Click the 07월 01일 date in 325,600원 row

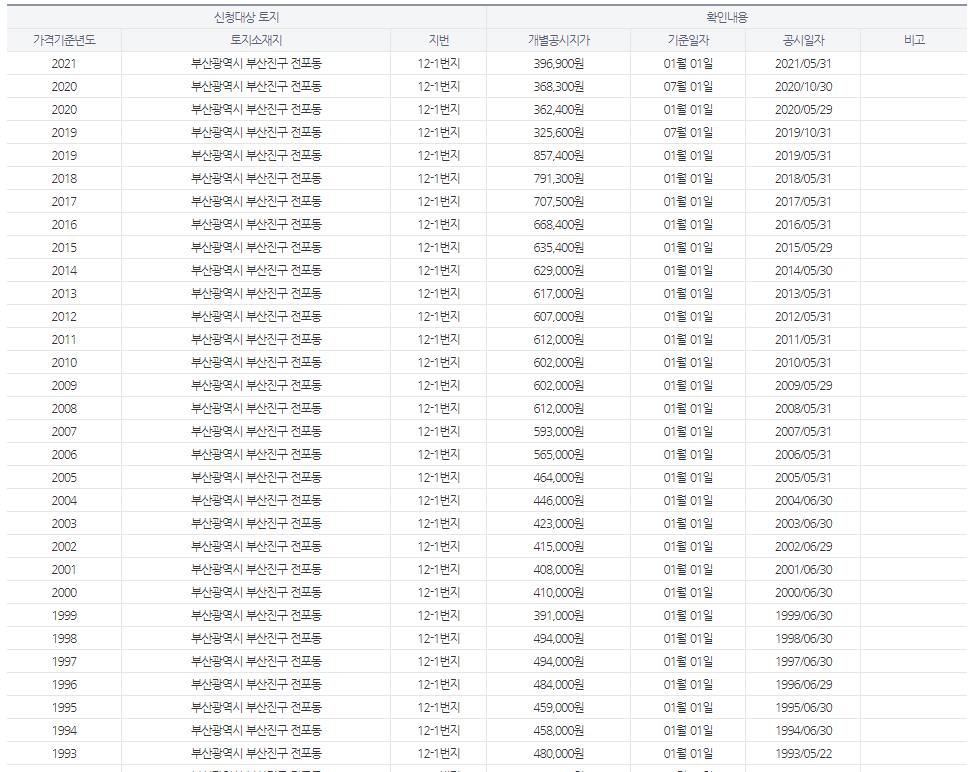pos(688,132)
